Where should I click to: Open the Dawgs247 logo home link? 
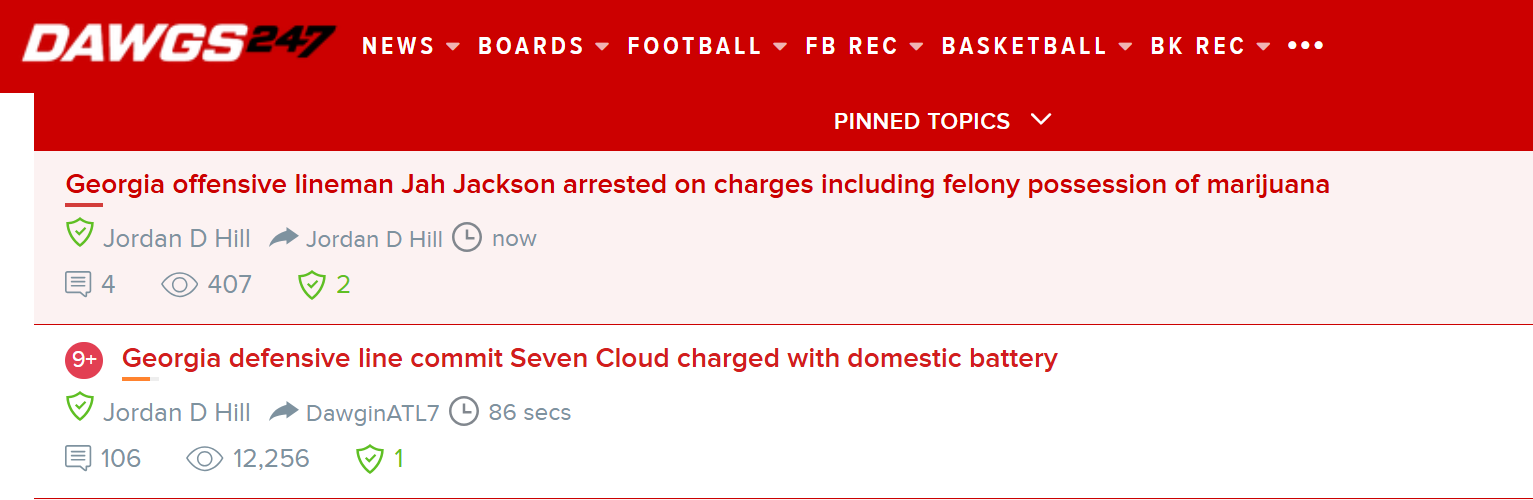coord(179,43)
